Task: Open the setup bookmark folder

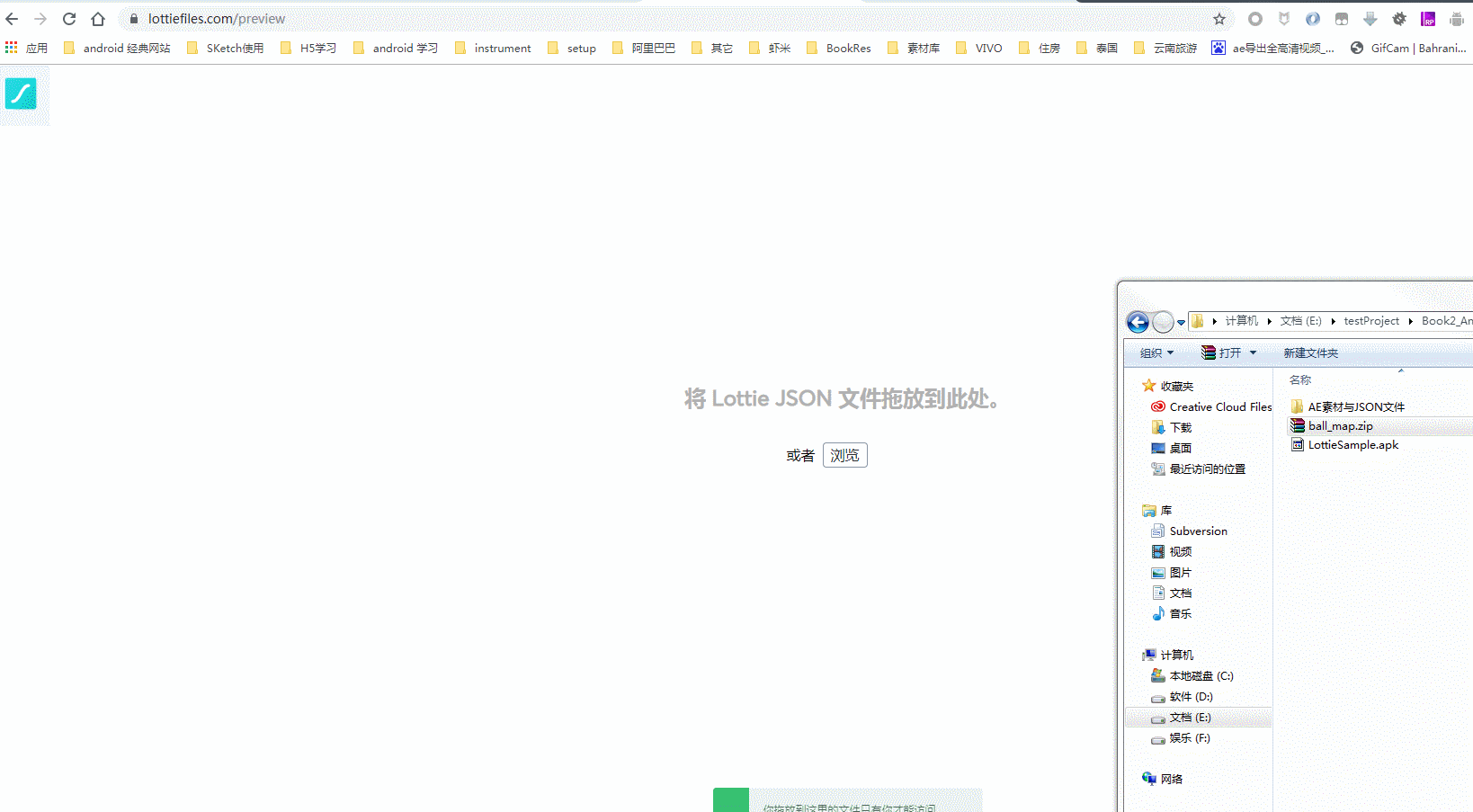Action: pyautogui.click(x=572, y=48)
